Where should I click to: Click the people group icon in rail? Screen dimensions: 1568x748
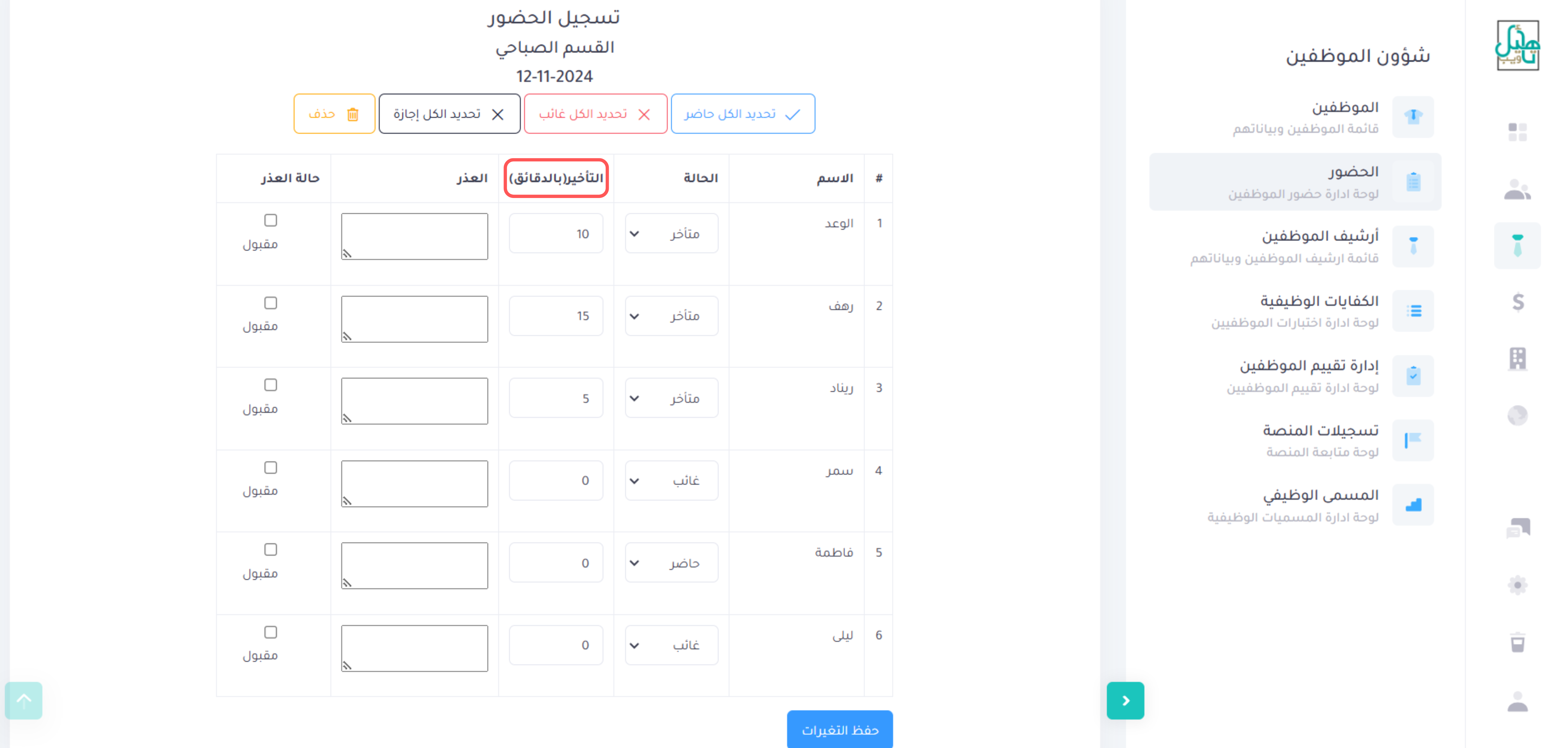click(1517, 189)
